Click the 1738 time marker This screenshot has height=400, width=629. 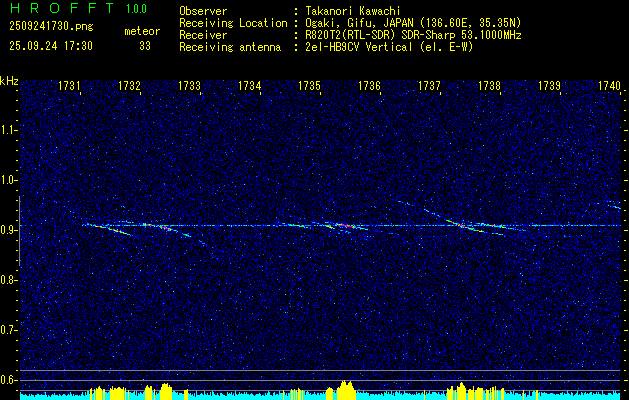coord(489,85)
